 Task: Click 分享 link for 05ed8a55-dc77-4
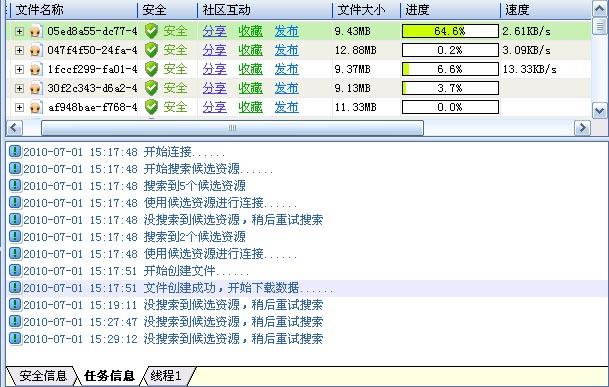[x=214, y=31]
